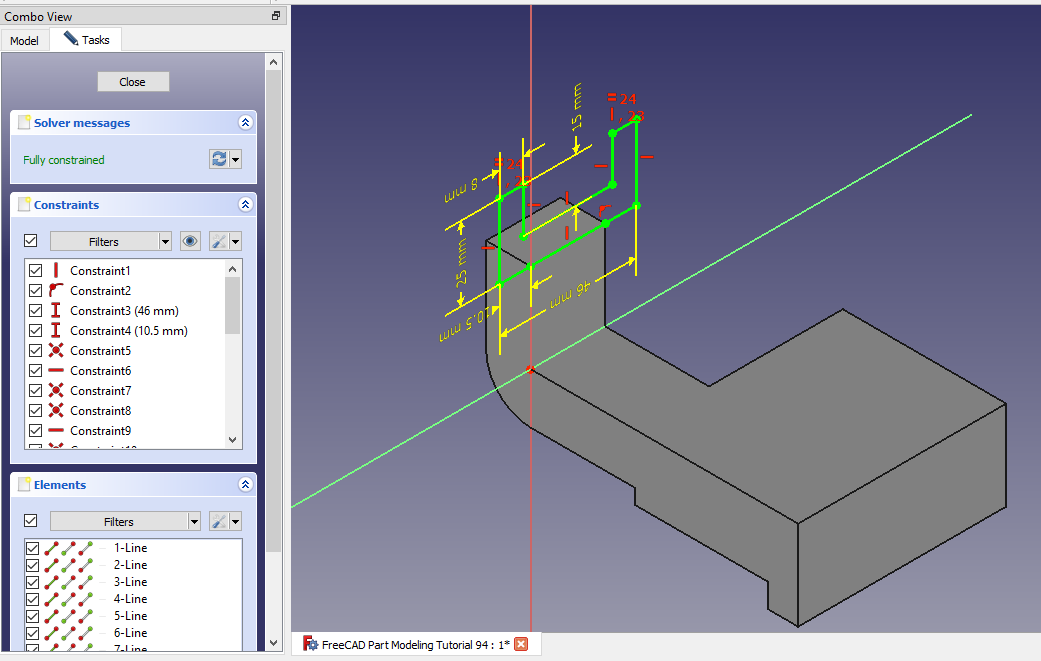Screen dimensions: 1041x661
Task: Open Constraints settings wrench icon
Action: (220, 241)
